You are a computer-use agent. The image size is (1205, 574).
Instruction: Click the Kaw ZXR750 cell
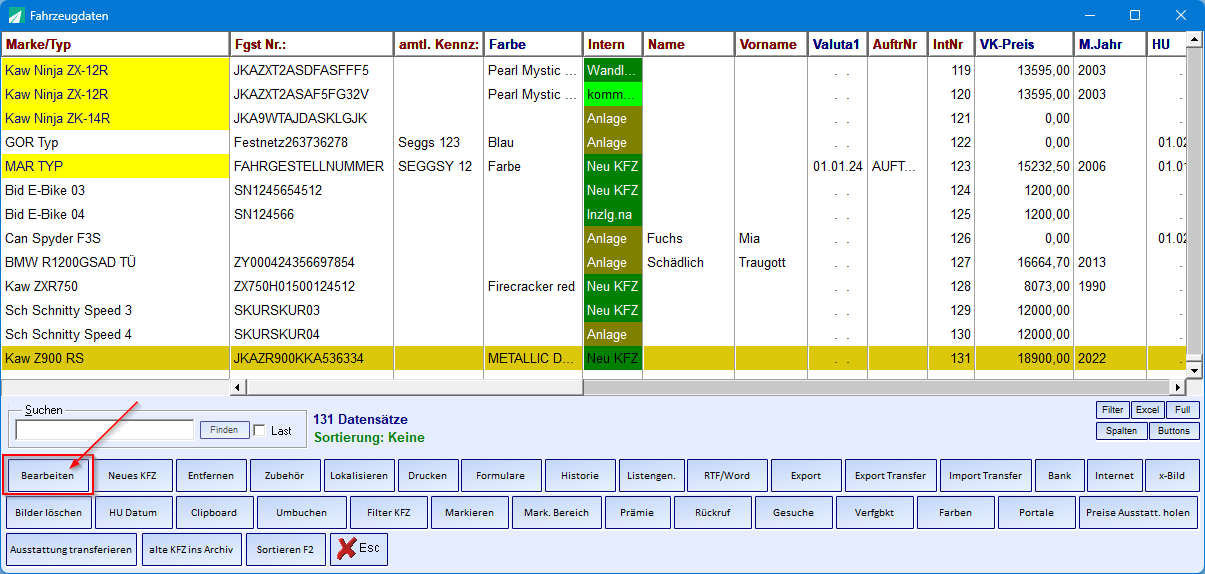(115, 286)
